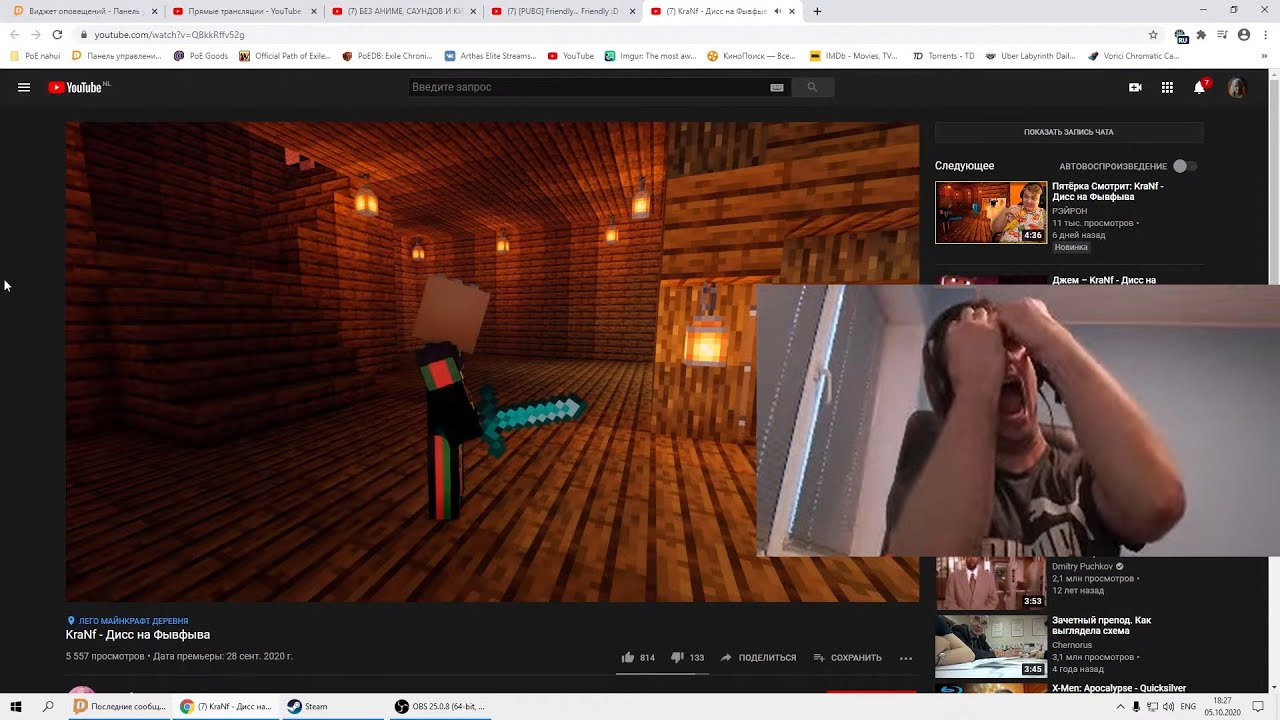
Task: Open the Official Path of Exile bookmark
Action: pos(285,56)
